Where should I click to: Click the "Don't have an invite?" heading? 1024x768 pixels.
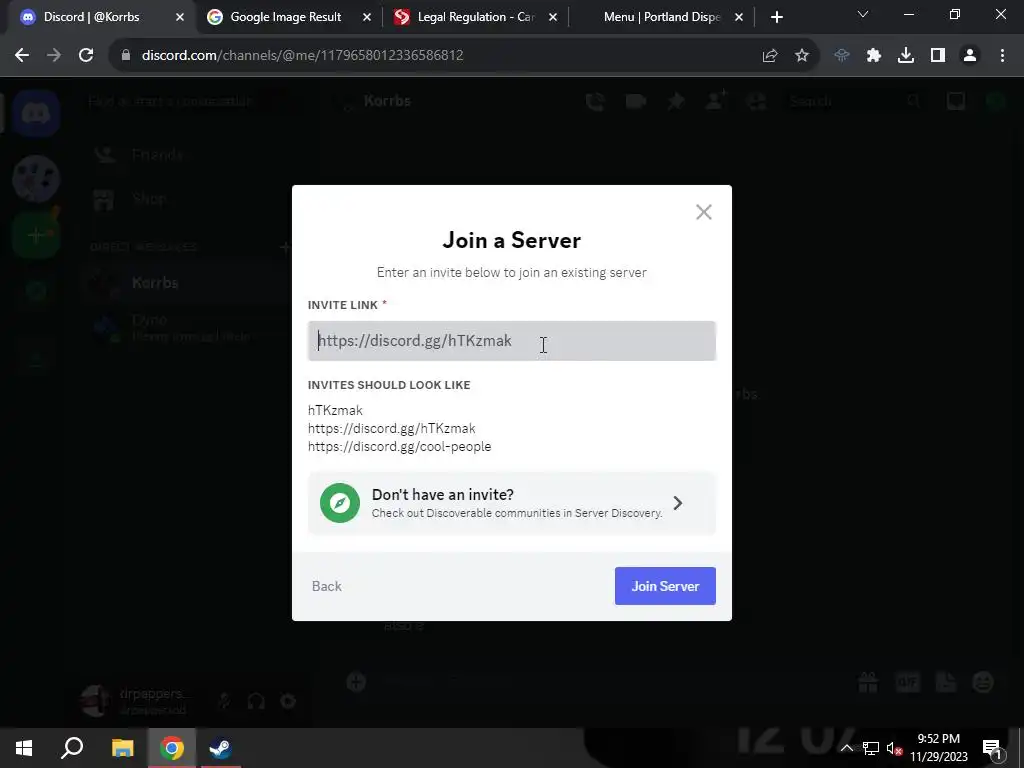[443, 494]
